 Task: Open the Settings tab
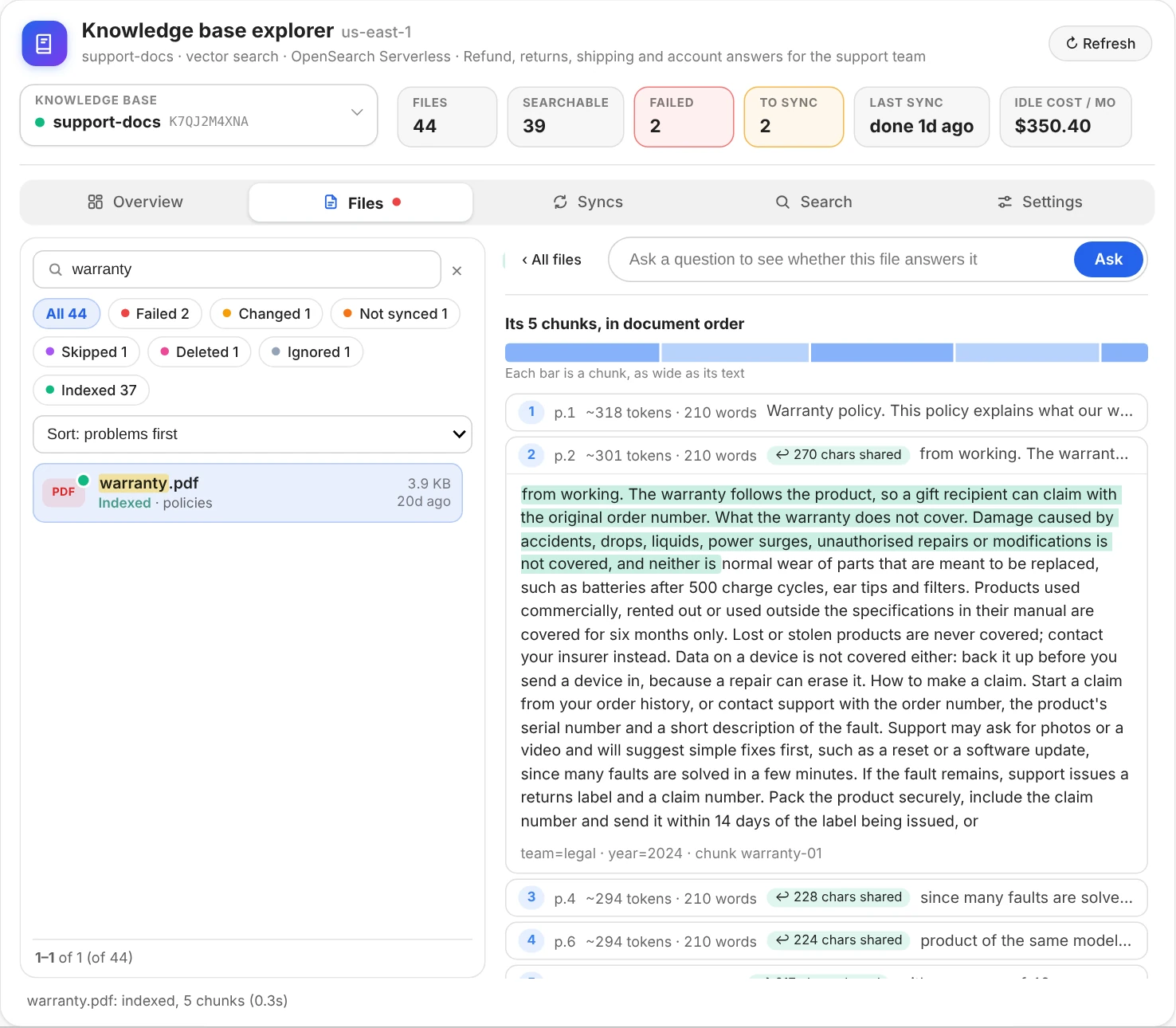pyautogui.click(x=1040, y=202)
